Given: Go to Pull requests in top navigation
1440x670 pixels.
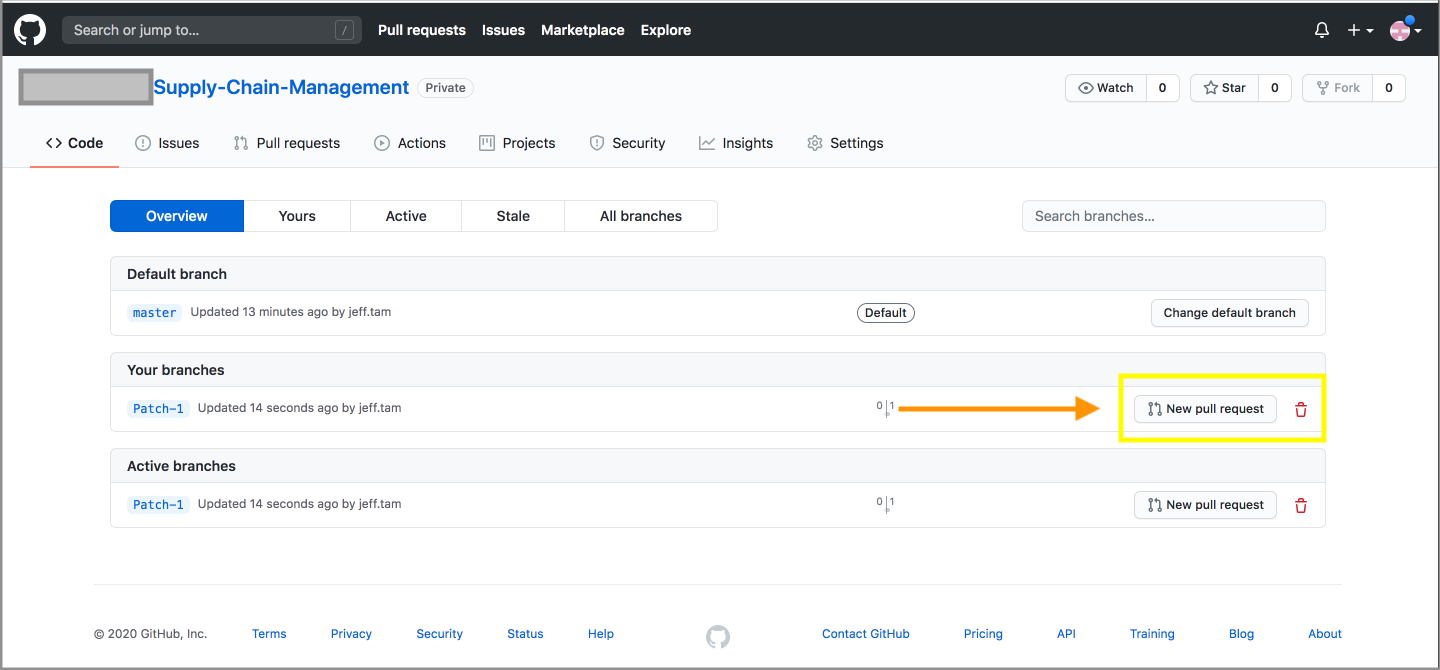Looking at the screenshot, I should click(422, 30).
